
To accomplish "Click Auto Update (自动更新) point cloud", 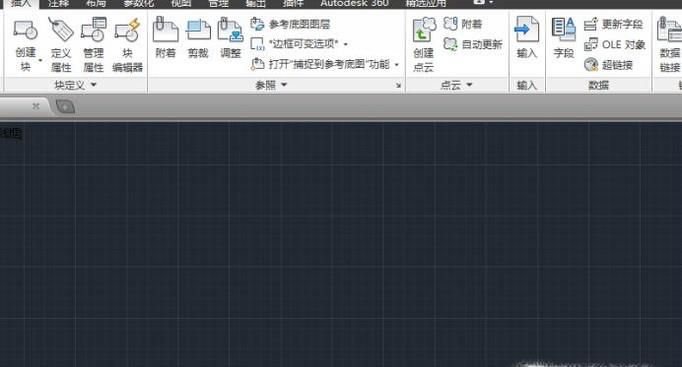I will click(x=473, y=44).
